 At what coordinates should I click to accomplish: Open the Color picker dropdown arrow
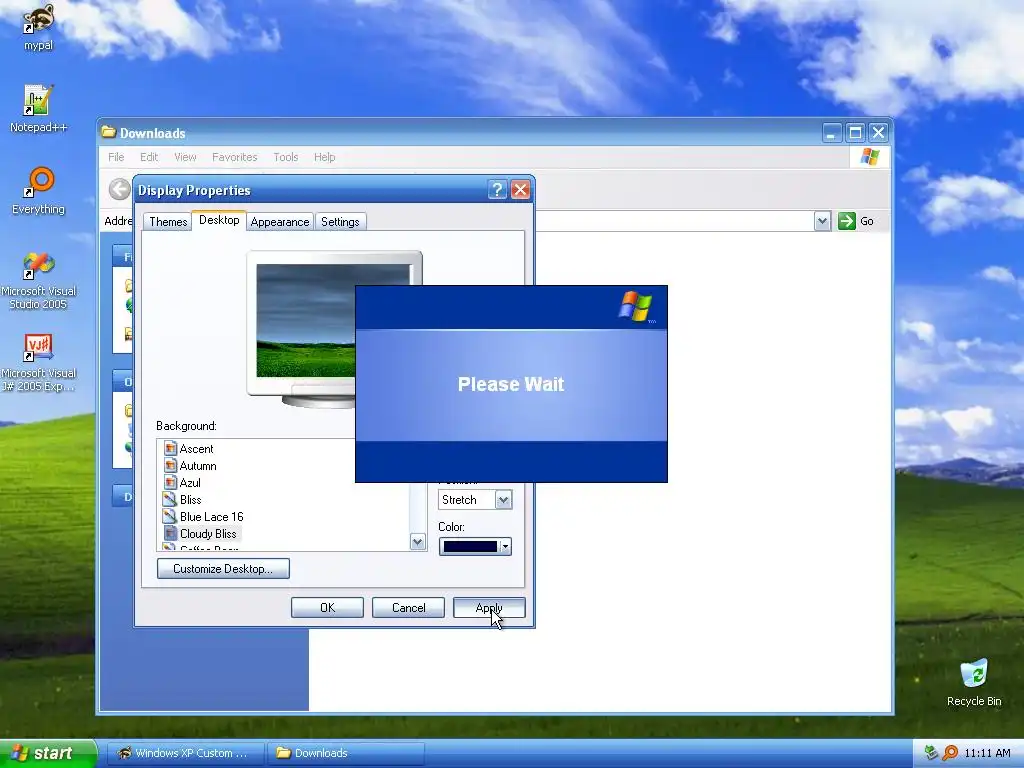[505, 547]
